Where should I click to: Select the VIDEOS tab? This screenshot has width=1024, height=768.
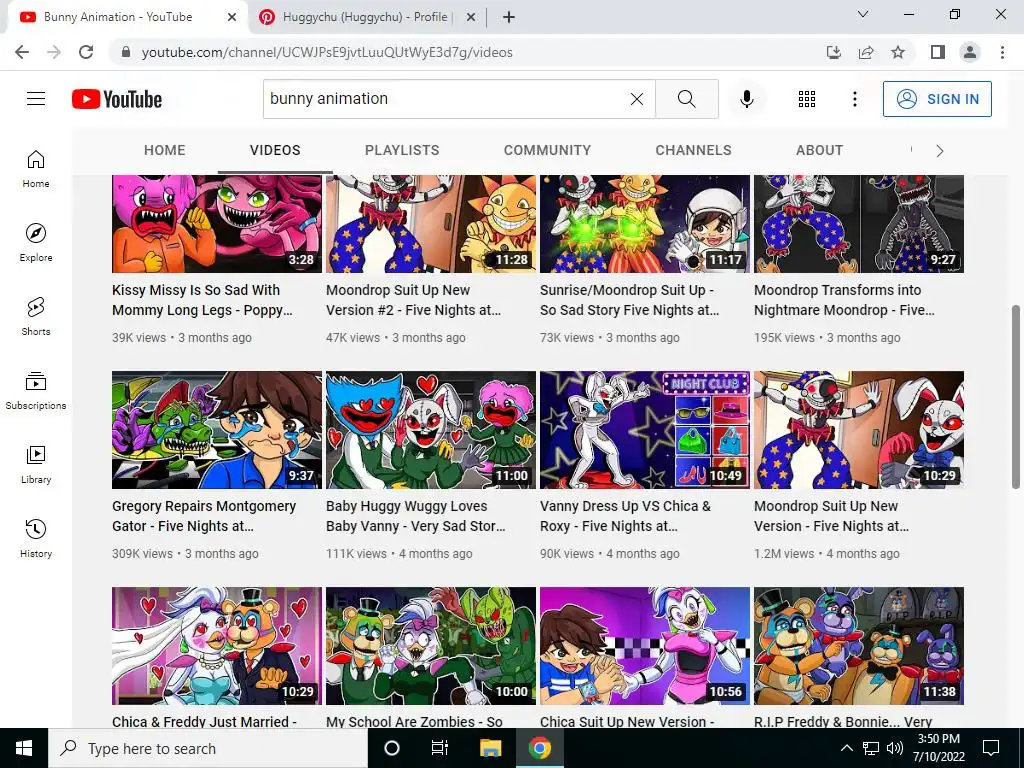click(275, 150)
